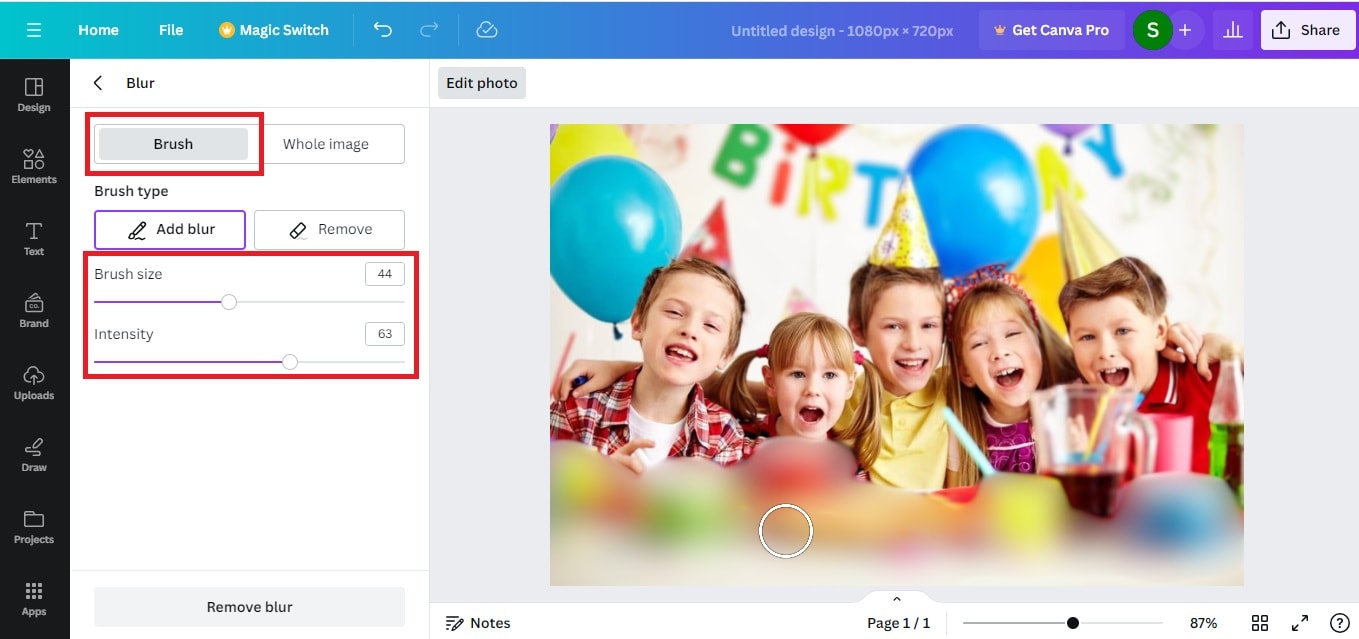
Task: Select the Draw tool
Action: pos(34,453)
